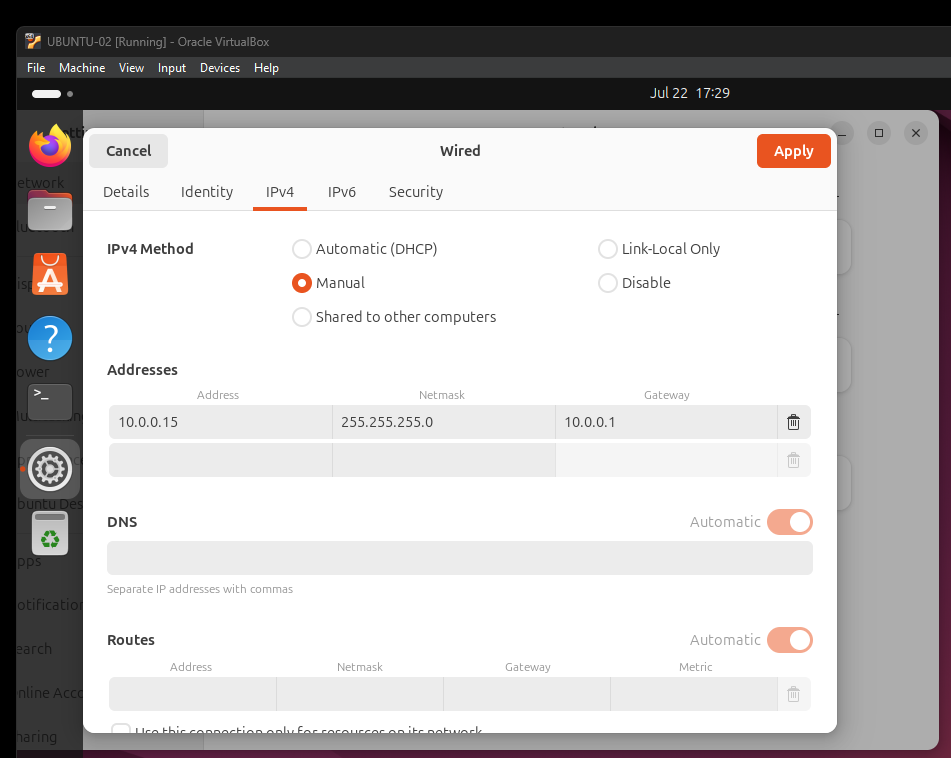951x758 pixels.
Task: Open the Security tab
Action: 415,192
